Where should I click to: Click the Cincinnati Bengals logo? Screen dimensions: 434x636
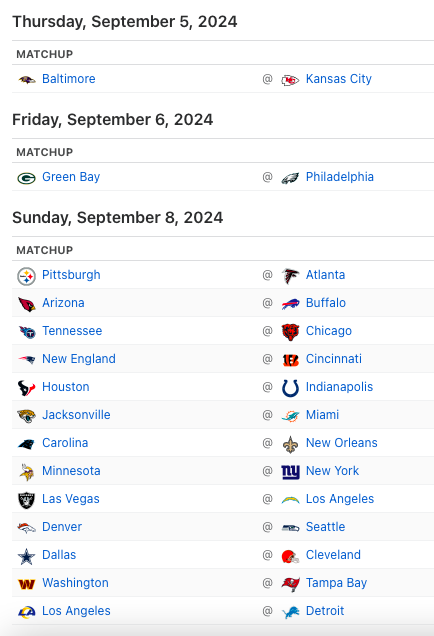(290, 360)
